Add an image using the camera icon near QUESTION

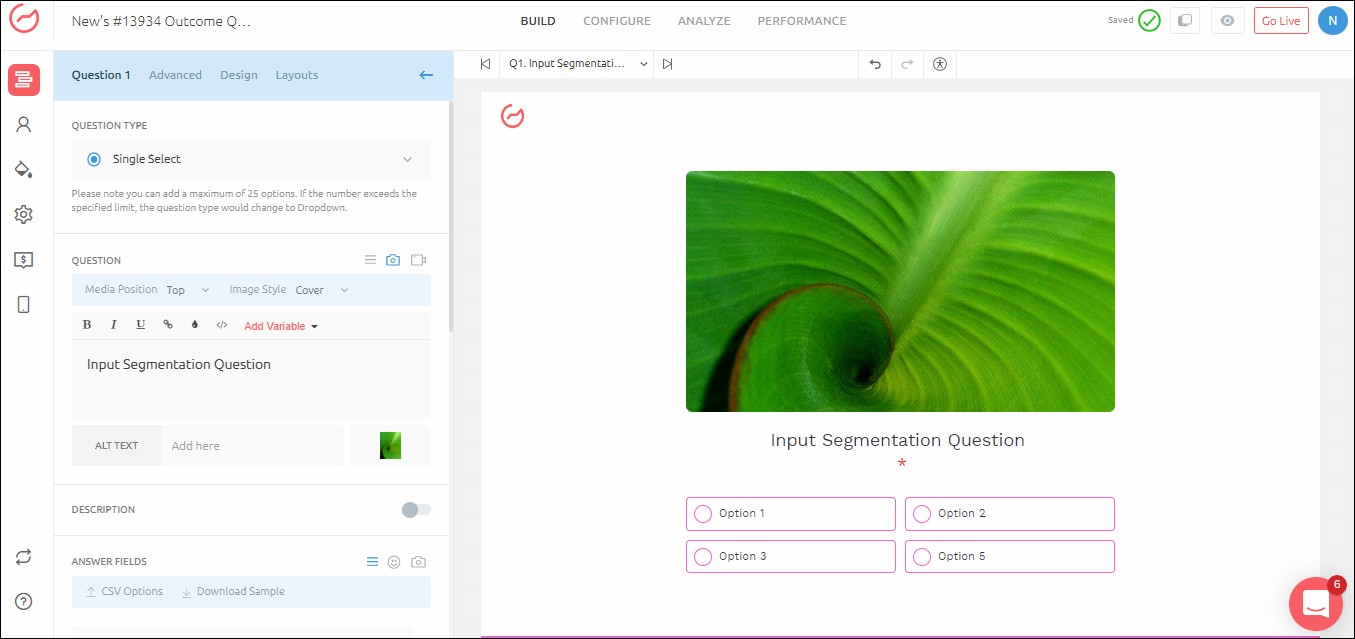(393, 259)
